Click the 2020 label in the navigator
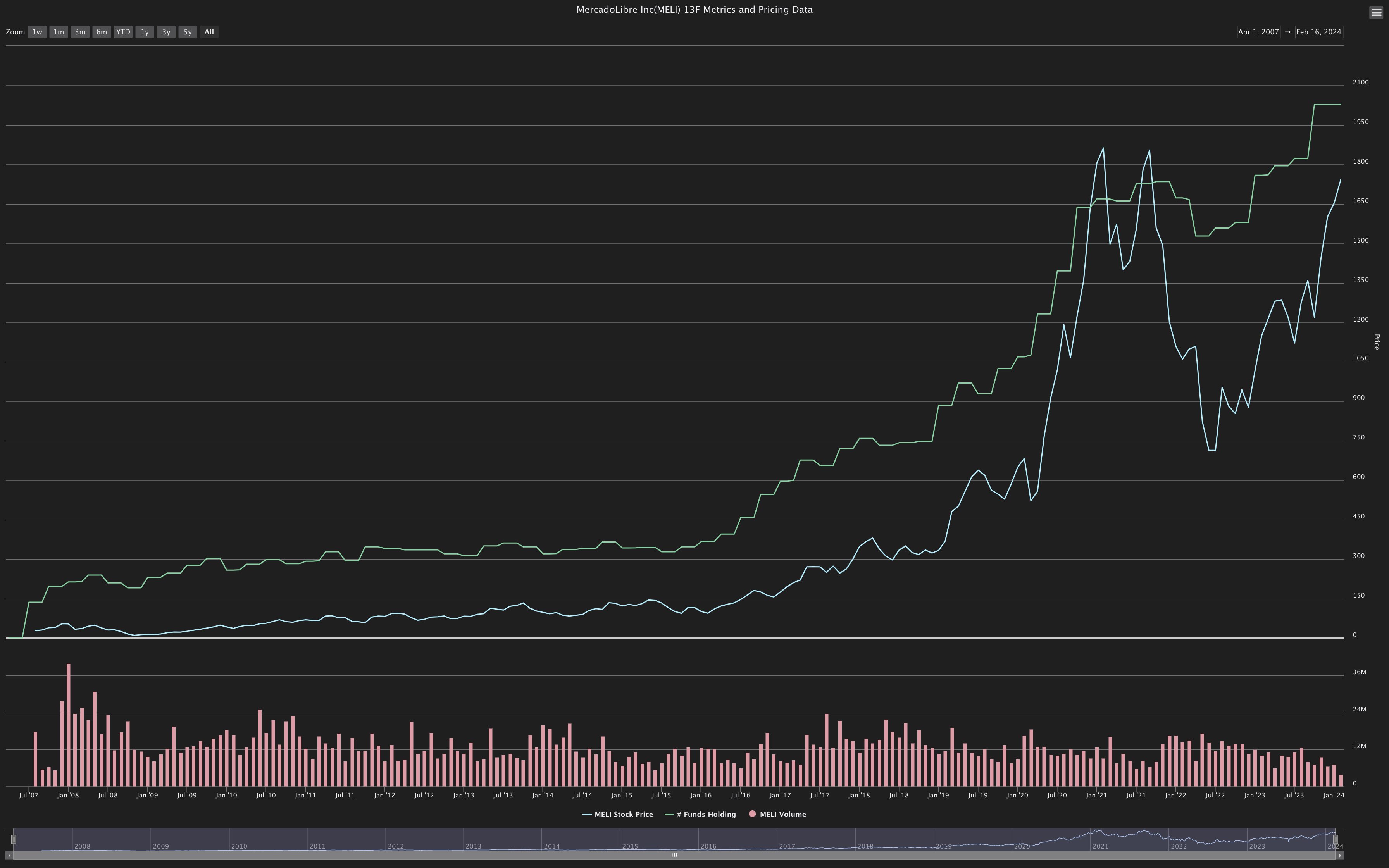 pos(1022,847)
